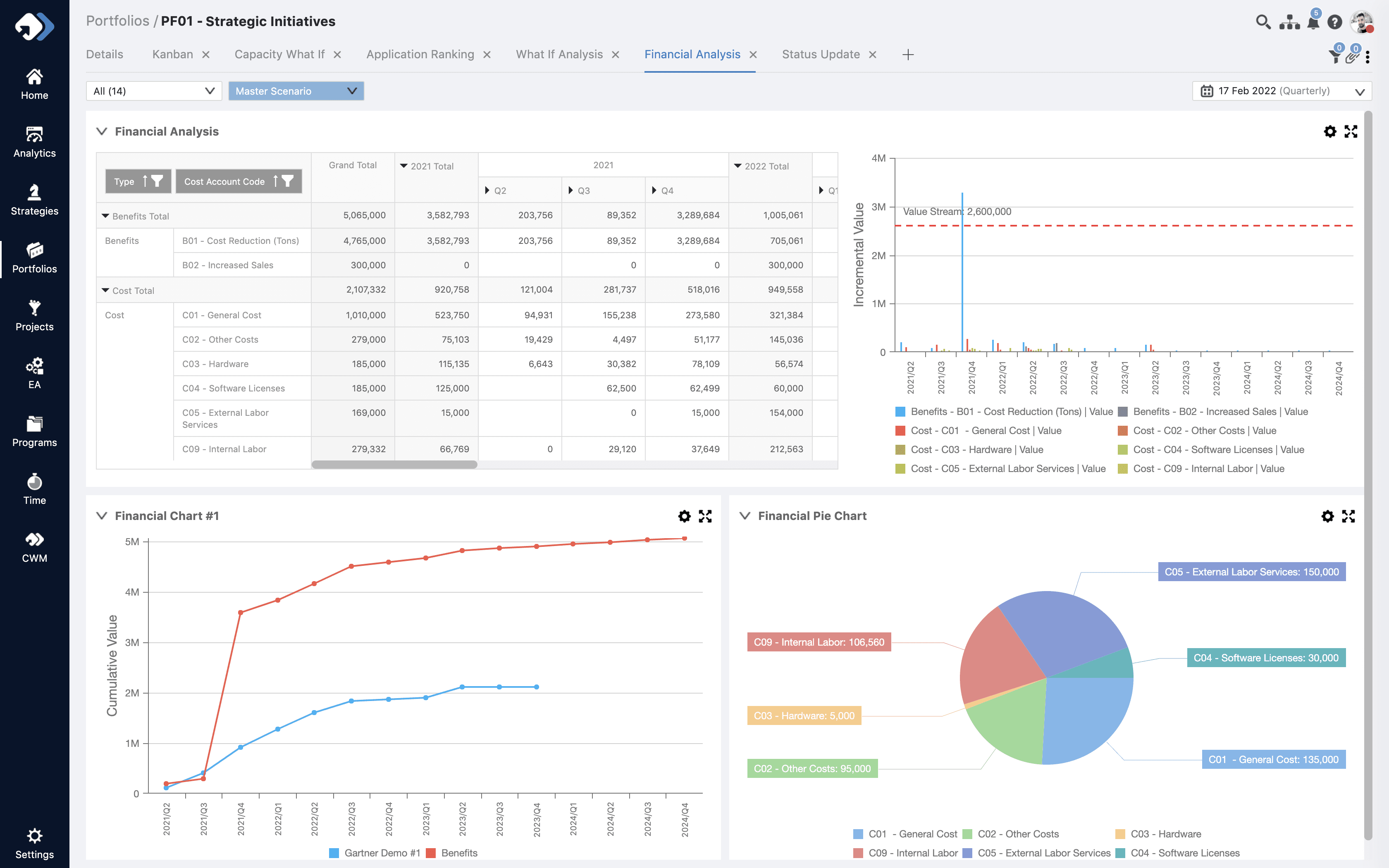Click the organization hierarchy icon
This screenshot has width=1389, height=868.
(1289, 22)
